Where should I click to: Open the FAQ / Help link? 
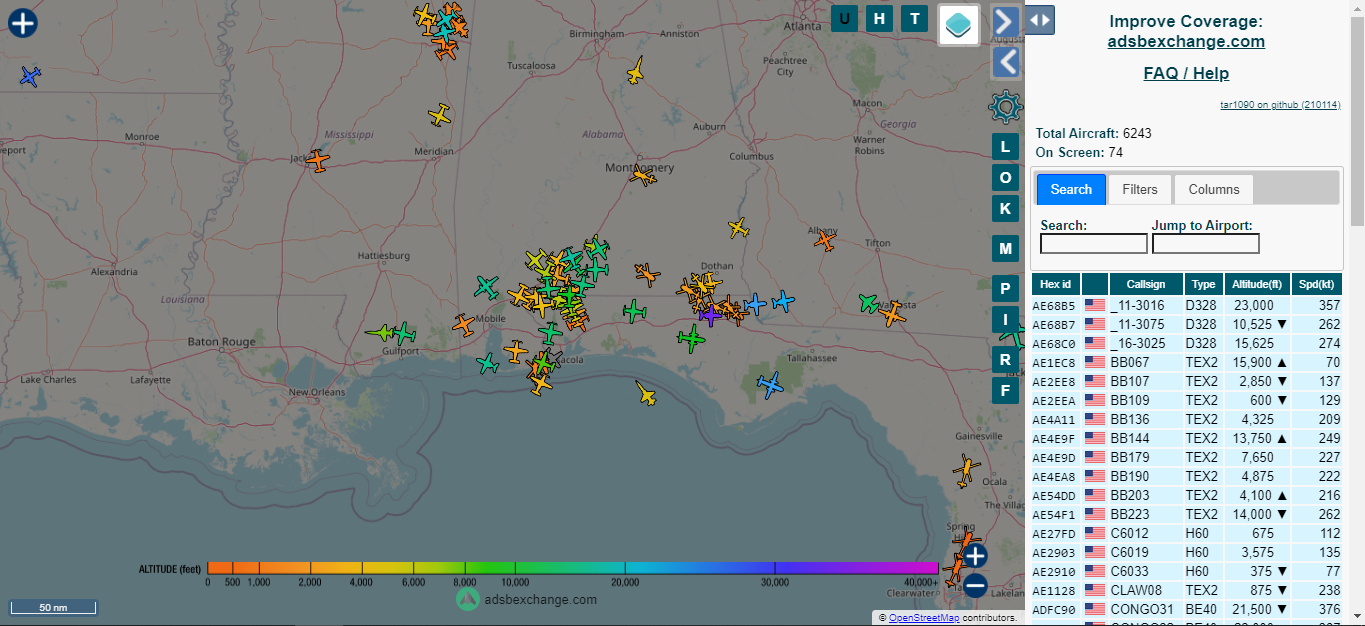coord(1186,73)
